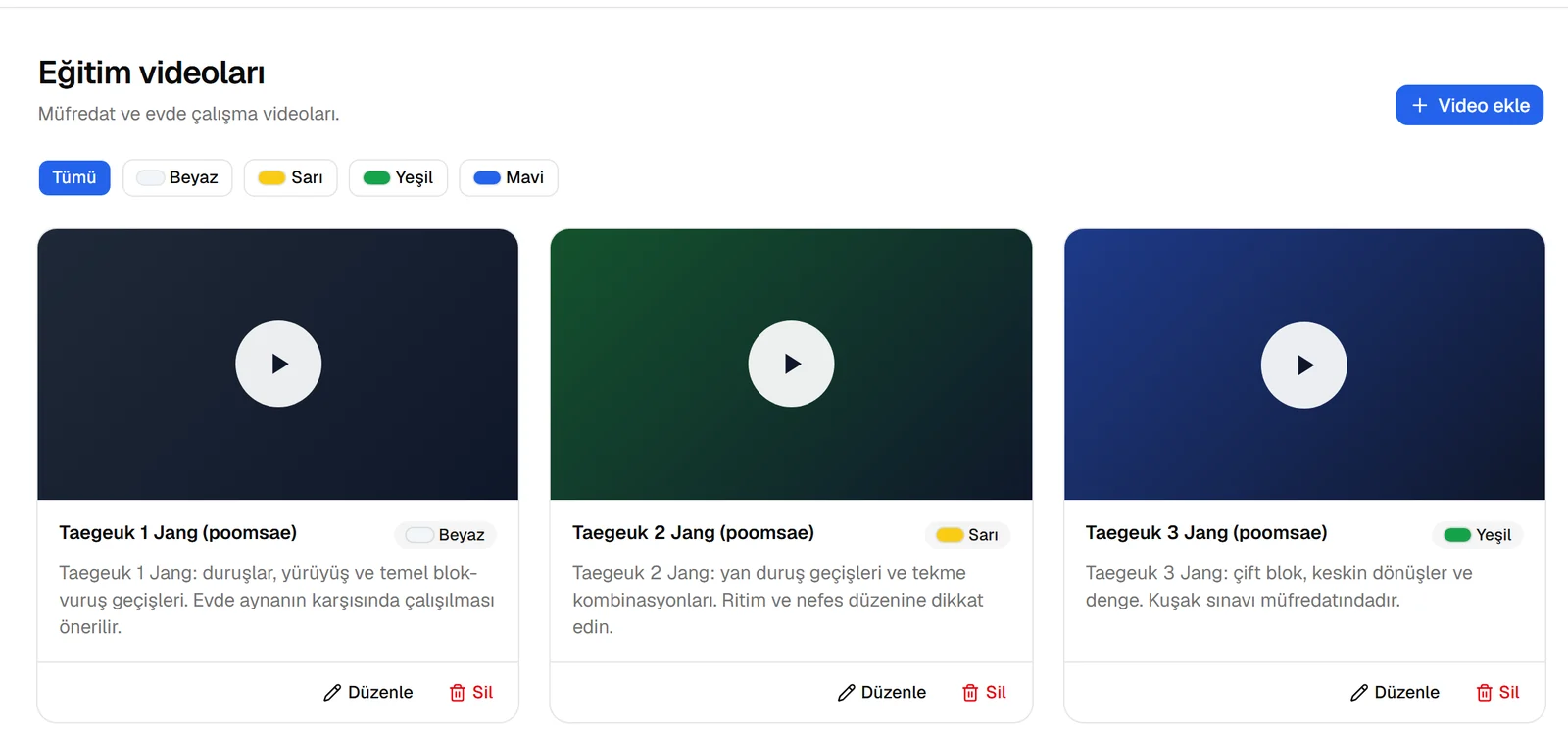Click the Eğitim videoları heading
1568x731 pixels.
(152, 73)
